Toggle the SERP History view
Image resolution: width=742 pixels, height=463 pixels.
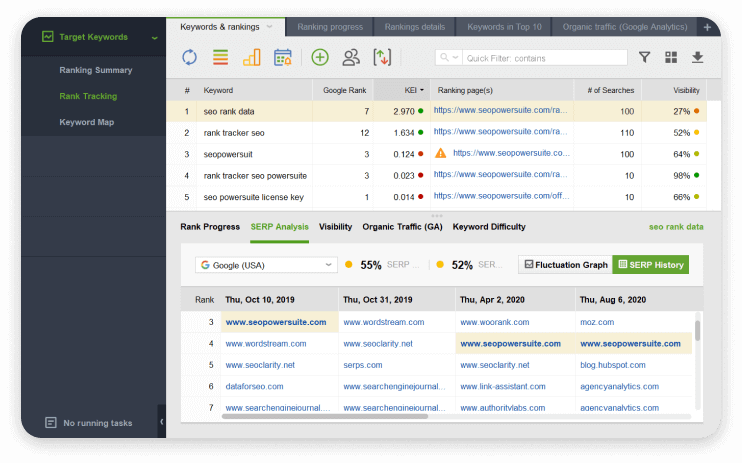click(x=650, y=265)
